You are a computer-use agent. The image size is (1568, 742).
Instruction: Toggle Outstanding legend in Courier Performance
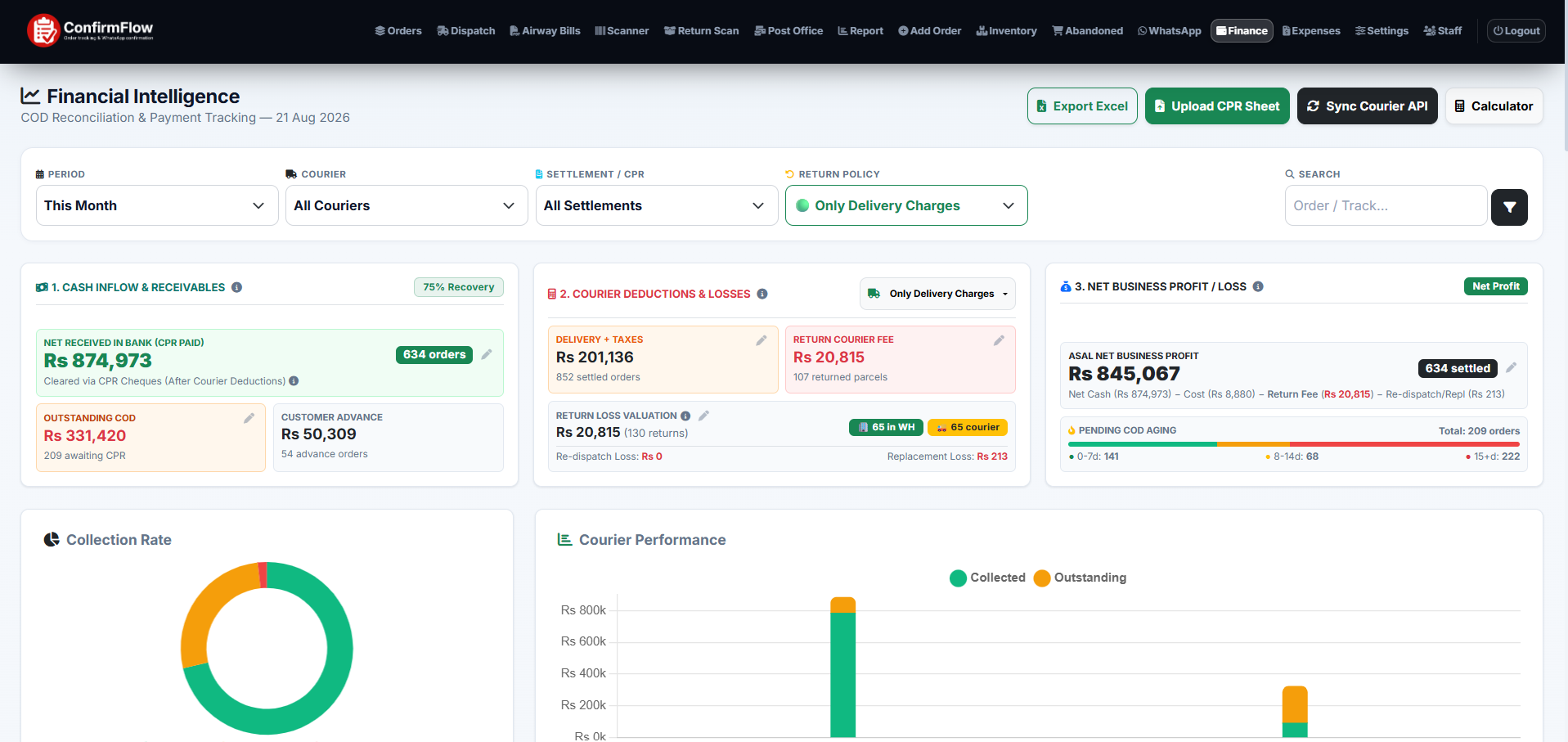pyautogui.click(x=1080, y=578)
